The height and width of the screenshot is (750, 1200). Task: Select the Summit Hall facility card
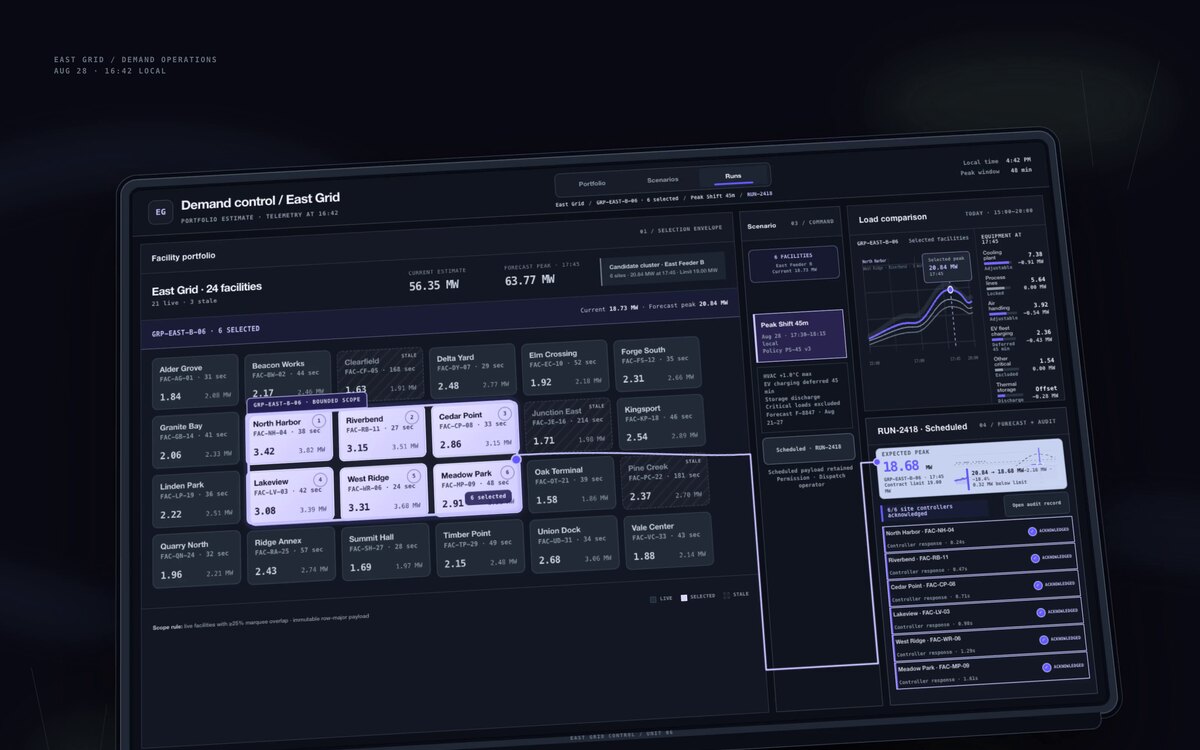(385, 552)
